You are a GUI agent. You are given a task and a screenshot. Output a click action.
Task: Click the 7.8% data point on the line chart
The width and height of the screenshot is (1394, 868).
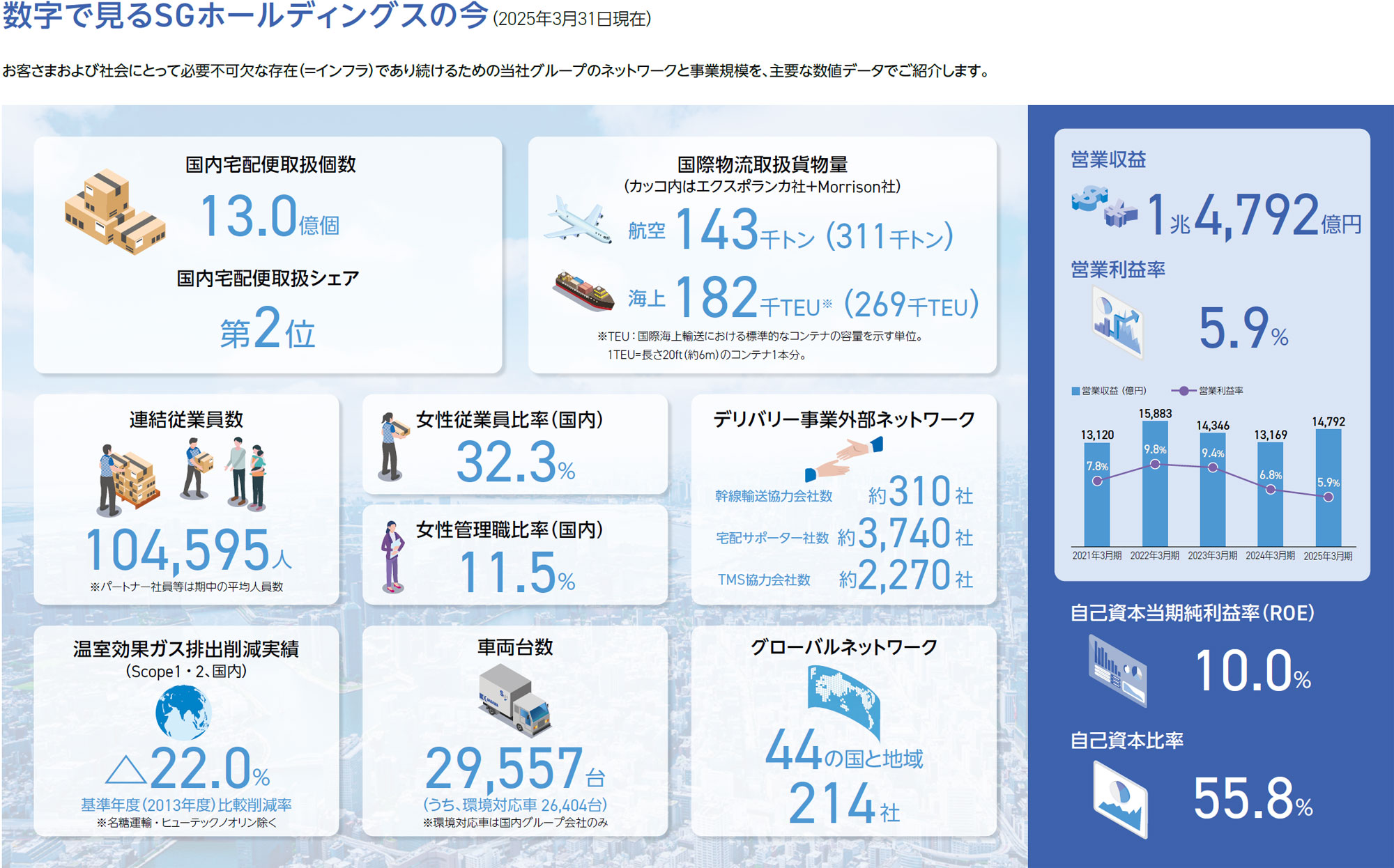[1097, 481]
